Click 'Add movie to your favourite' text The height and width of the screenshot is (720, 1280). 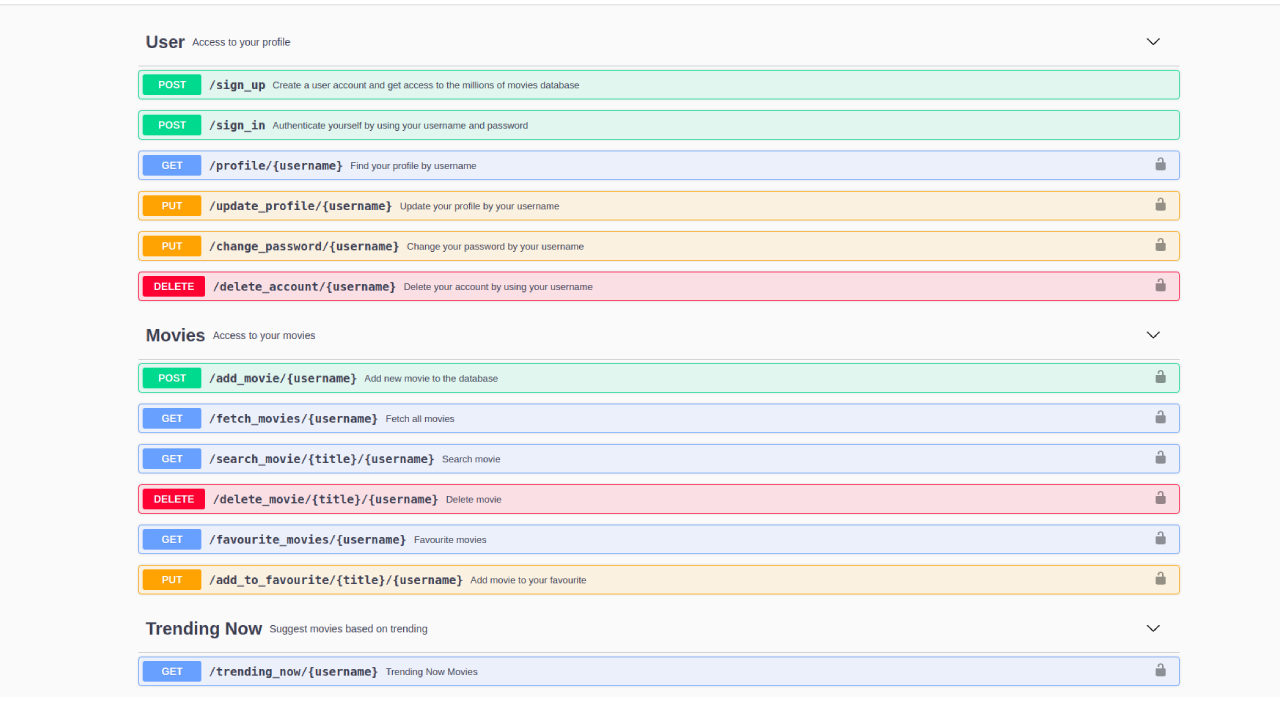tap(528, 580)
